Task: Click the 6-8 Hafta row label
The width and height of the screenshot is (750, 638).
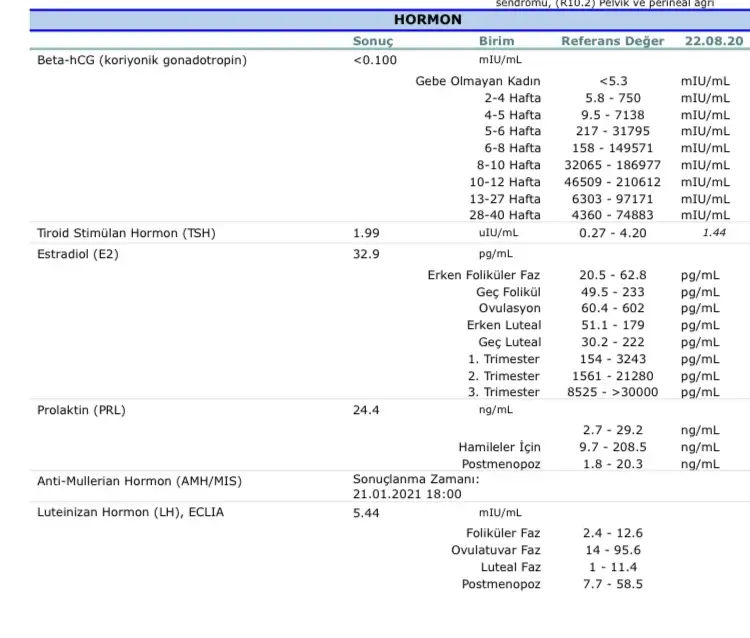Action: [512, 148]
